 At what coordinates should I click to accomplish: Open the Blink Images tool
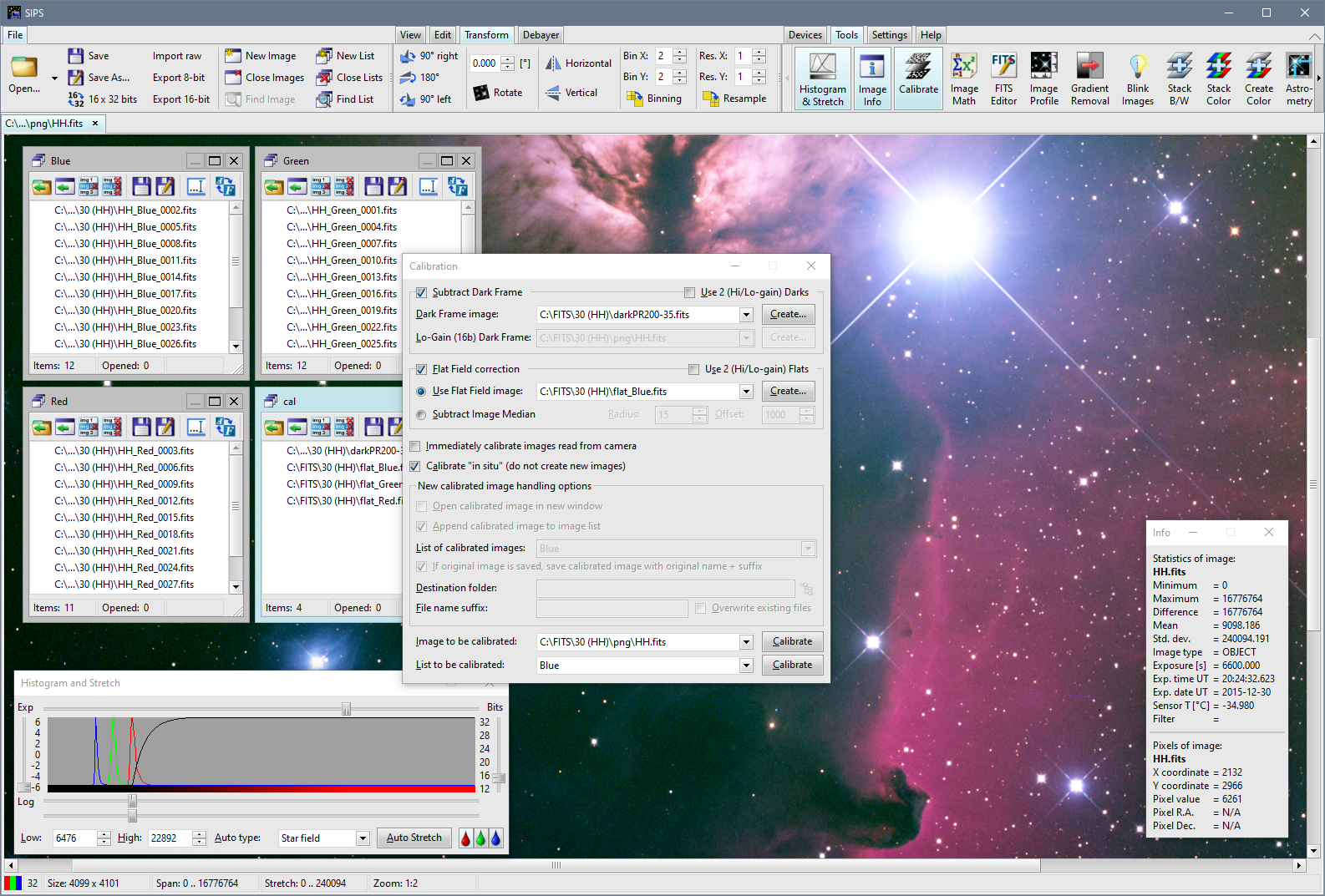point(1137,78)
